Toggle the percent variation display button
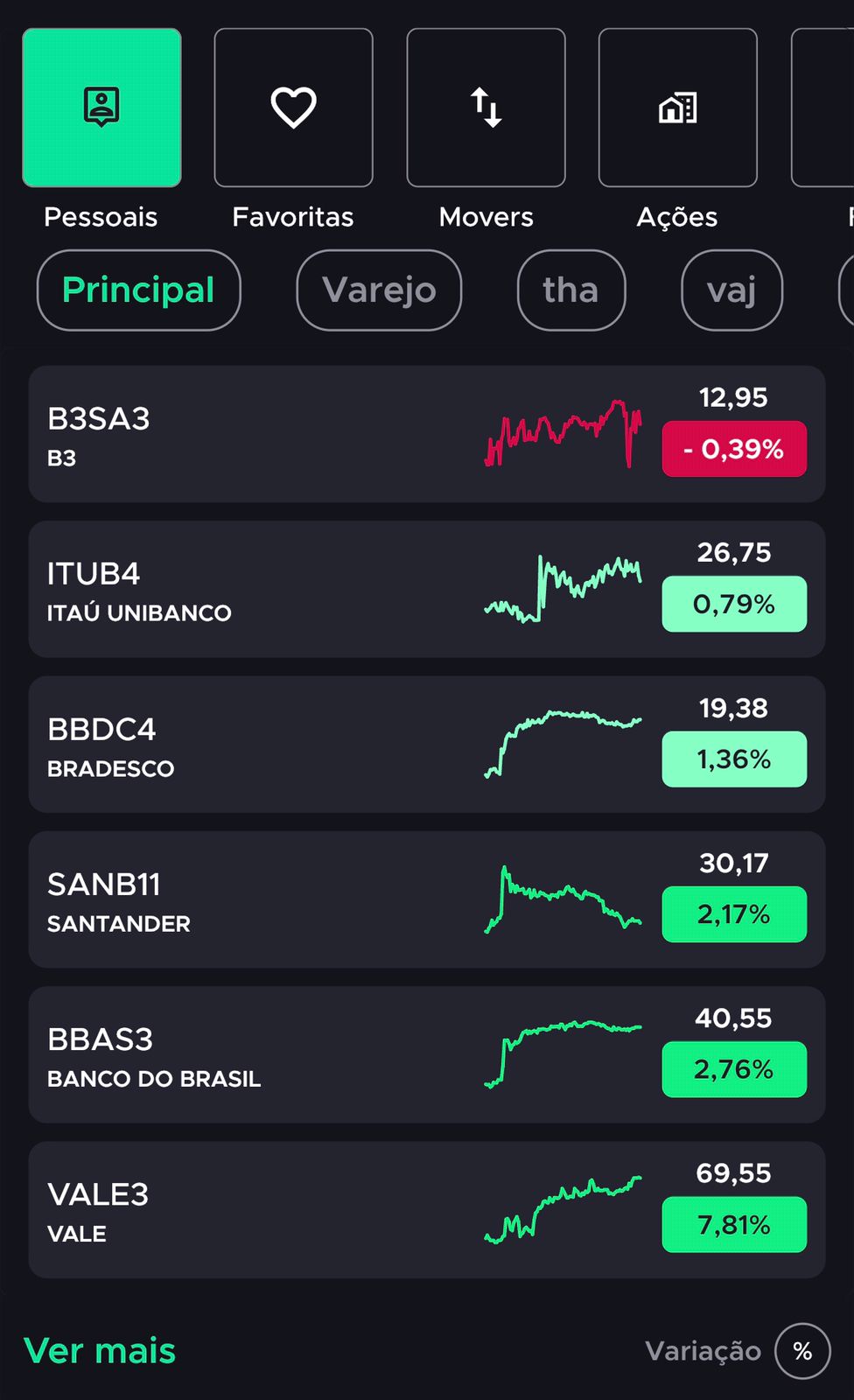Screen dimensions: 854x1400 (x=802, y=1351)
